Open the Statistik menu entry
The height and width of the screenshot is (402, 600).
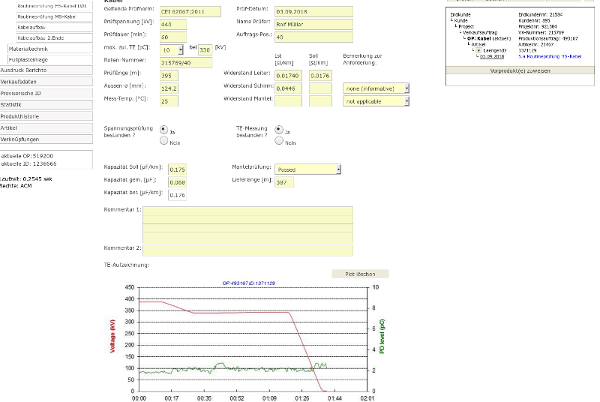click(x=46, y=105)
